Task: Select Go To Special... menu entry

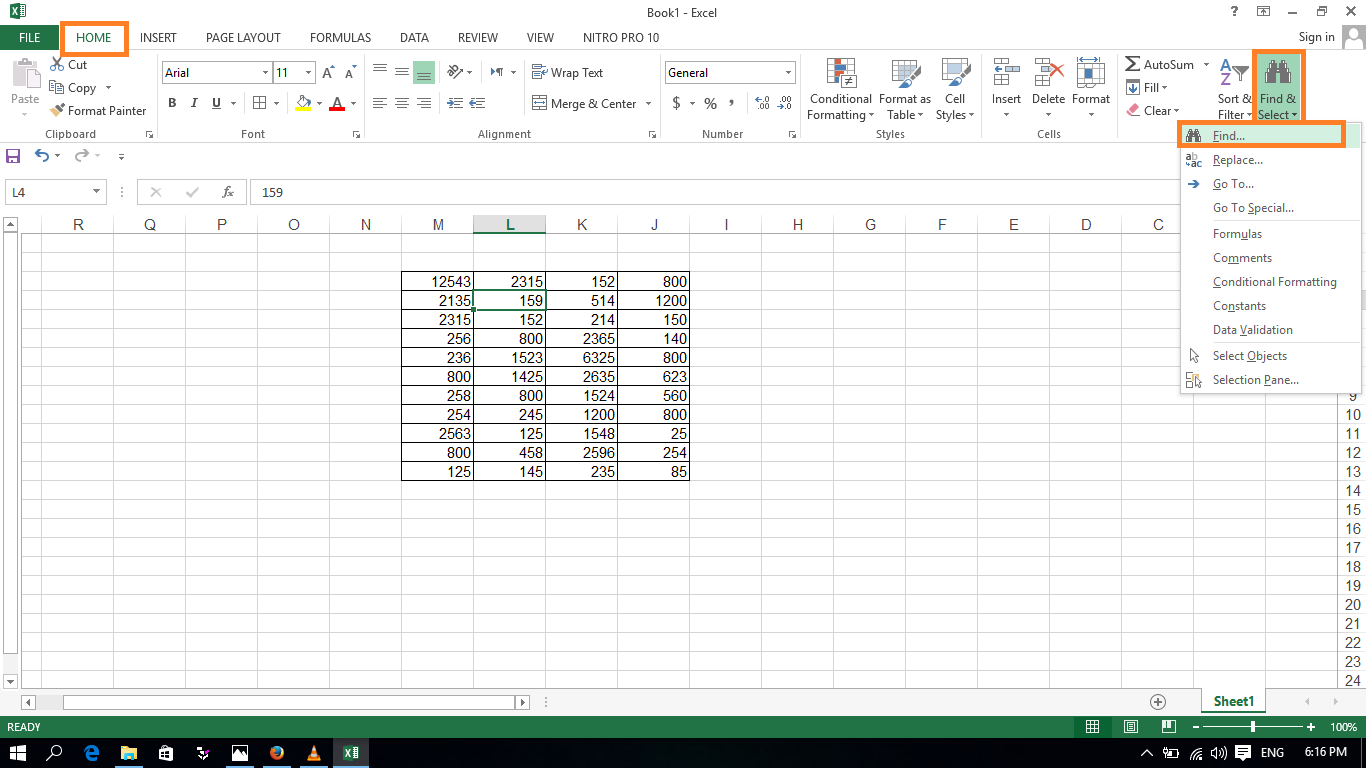Action: click(x=1271, y=208)
